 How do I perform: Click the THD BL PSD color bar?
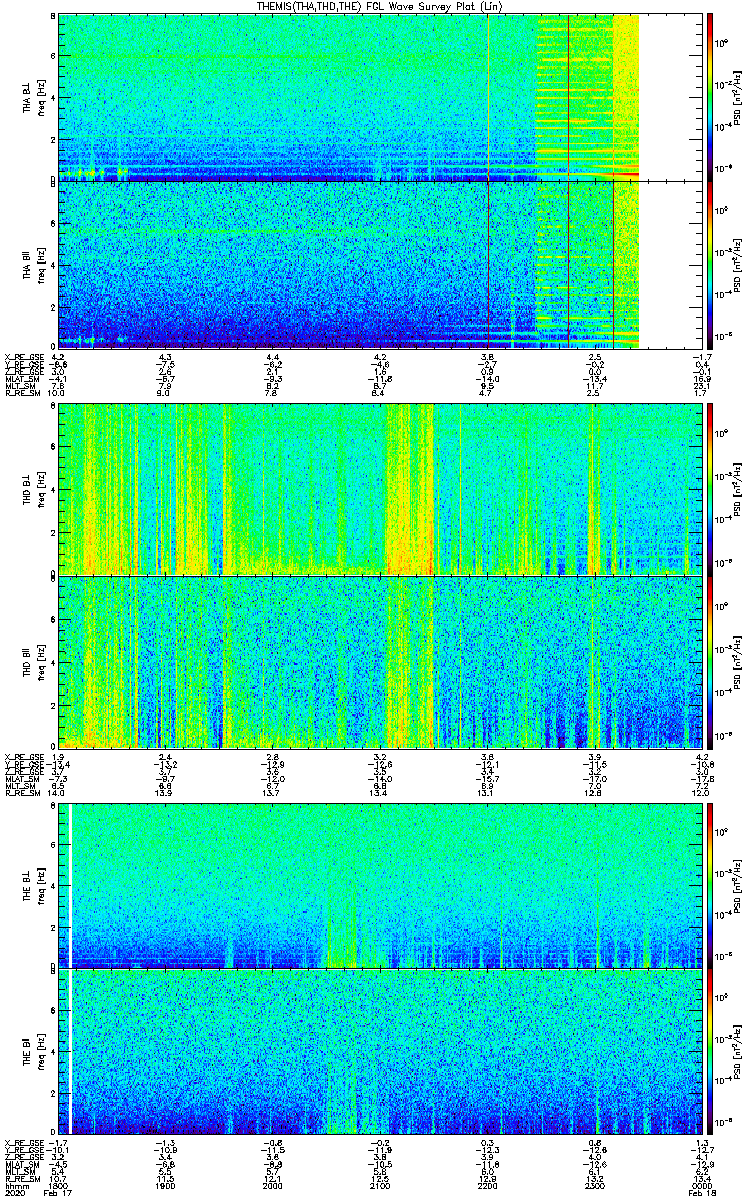click(x=711, y=489)
